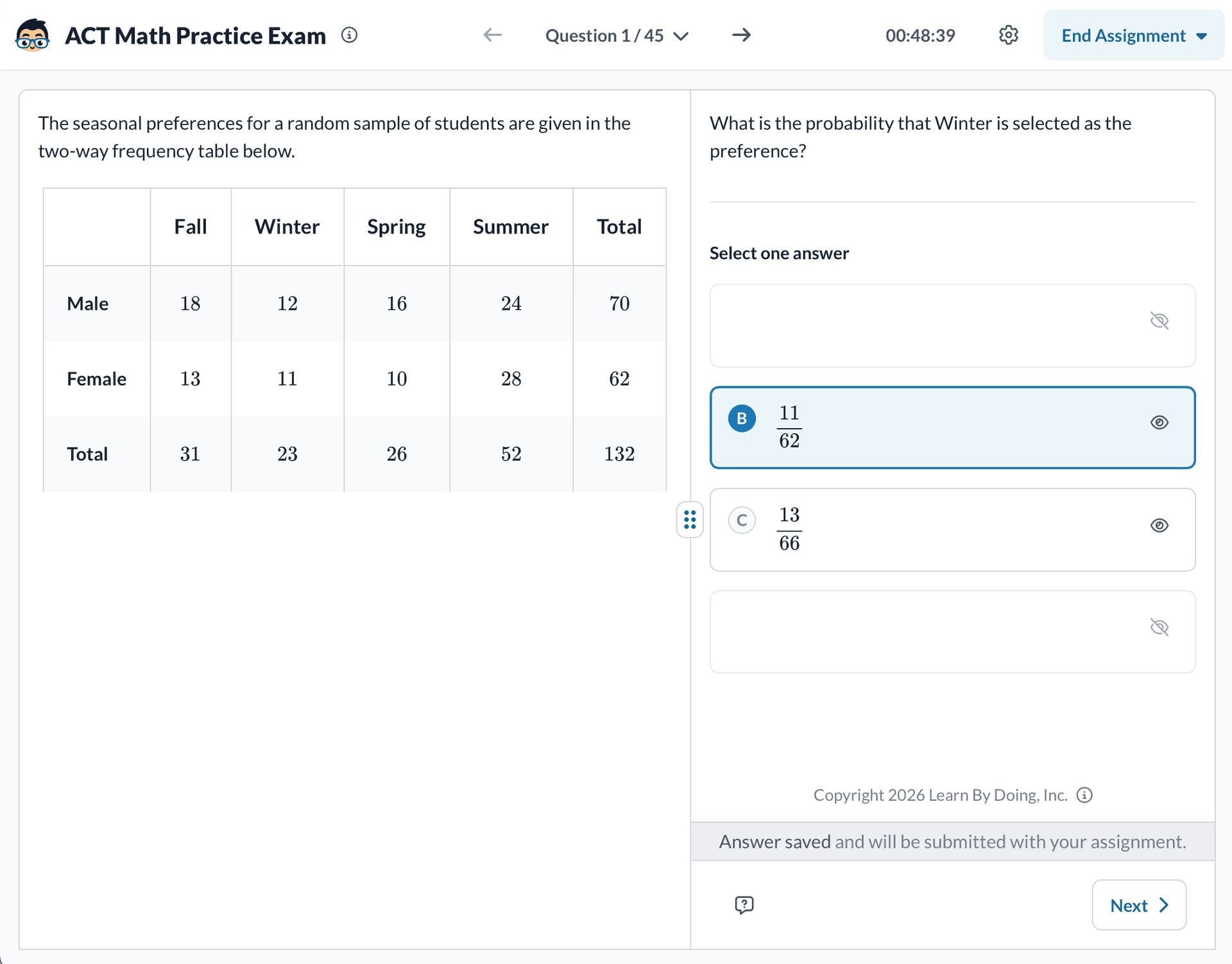Go to previous question arrow
Screen dimensions: 1232x964
(492, 35)
